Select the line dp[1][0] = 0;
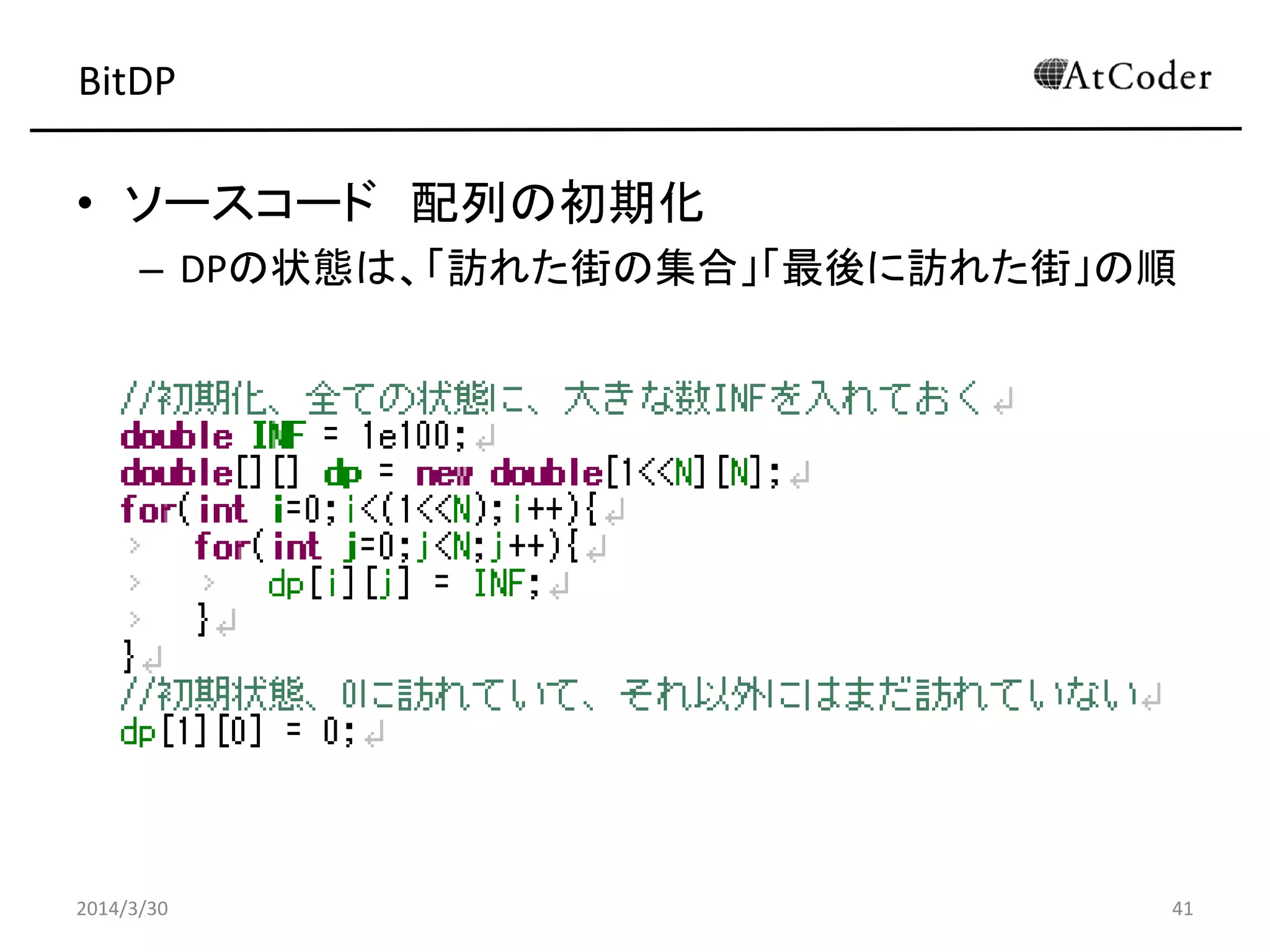Screen dimensions: 1270x952 tap(238, 731)
